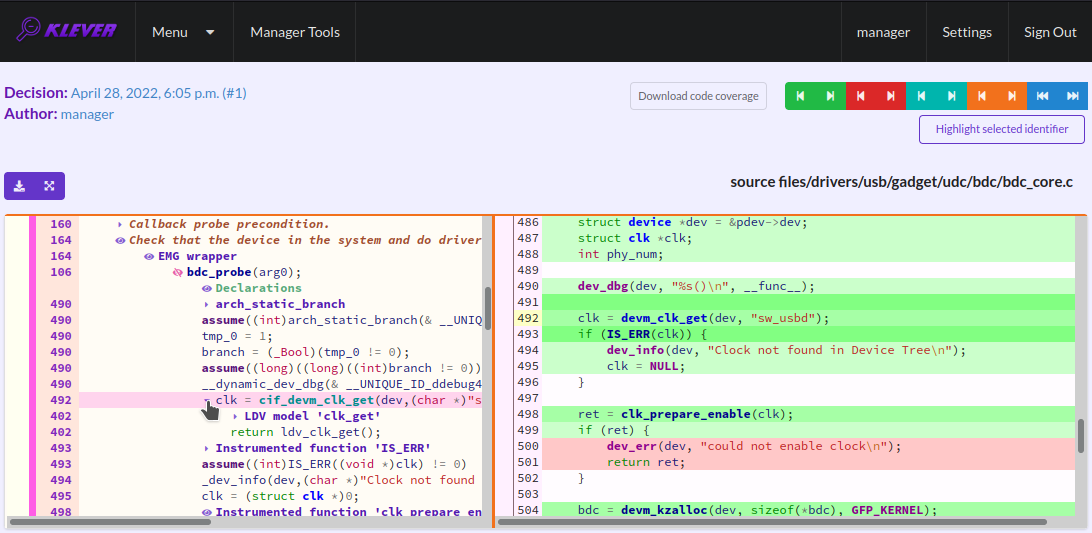The height and width of the screenshot is (533, 1092).
Task: Go to last item with blue fast-forward icon
Action: click(1072, 96)
